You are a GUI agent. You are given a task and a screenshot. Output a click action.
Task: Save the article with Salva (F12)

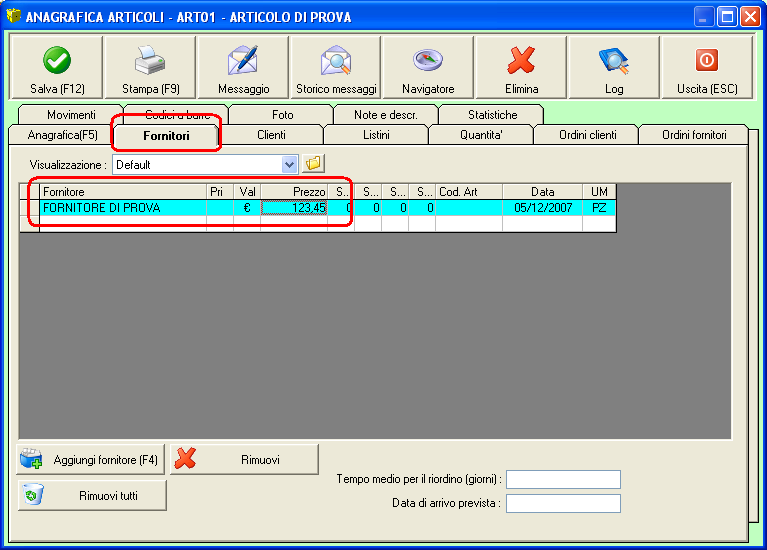56,68
